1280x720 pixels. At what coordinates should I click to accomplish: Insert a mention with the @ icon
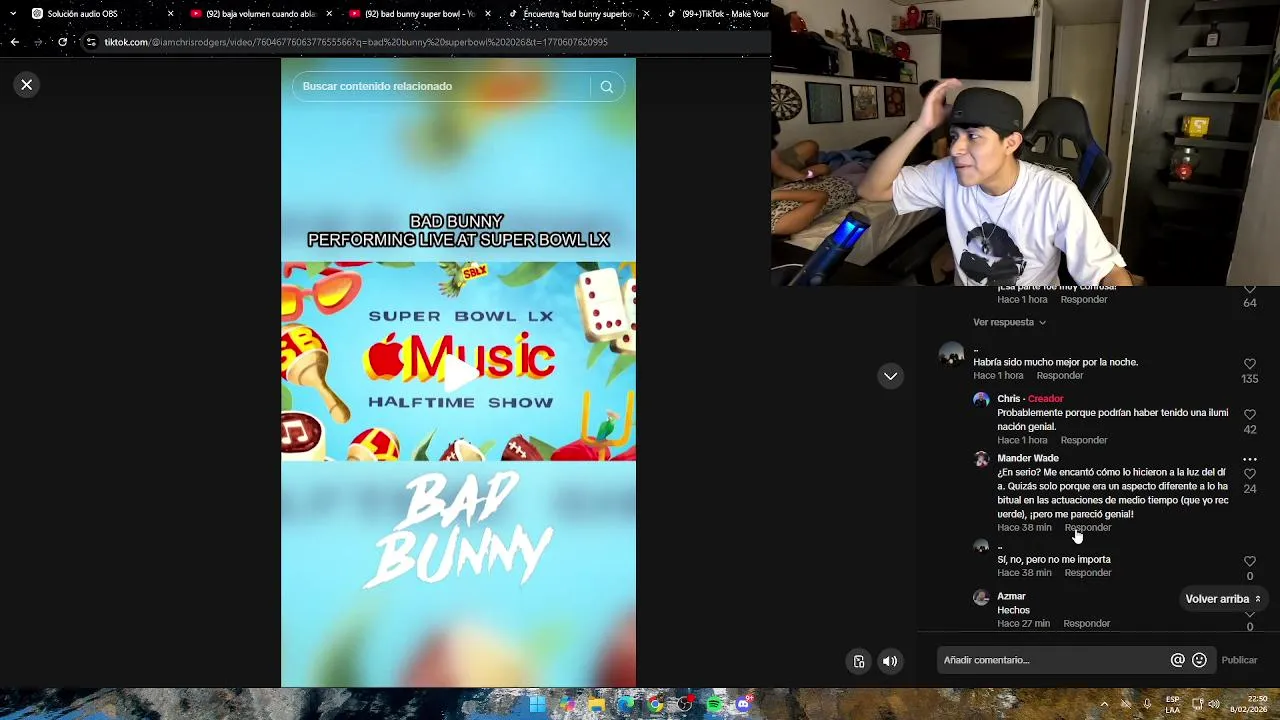tap(1177, 660)
